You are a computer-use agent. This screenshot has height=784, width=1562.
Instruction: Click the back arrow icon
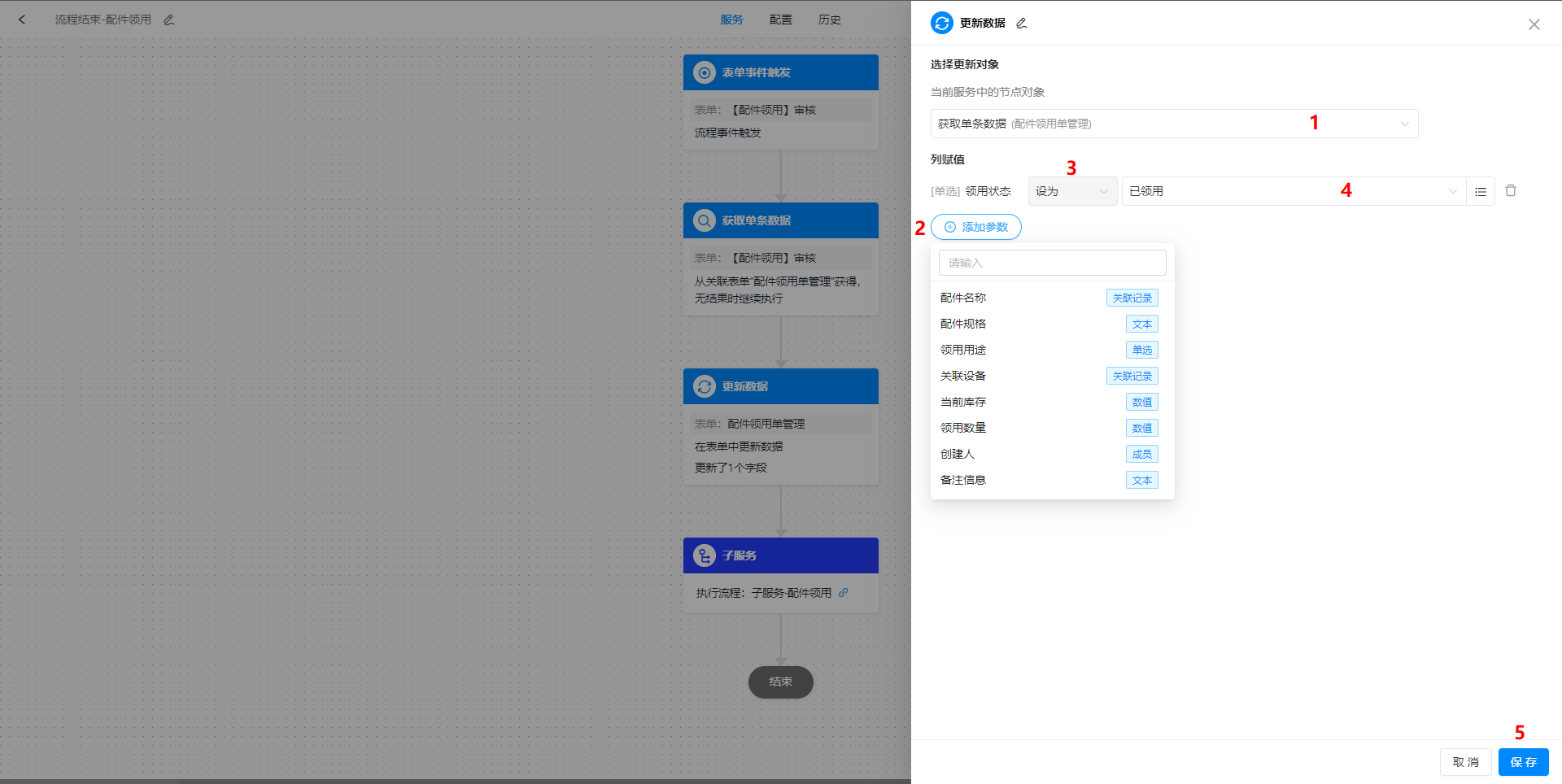[x=22, y=20]
